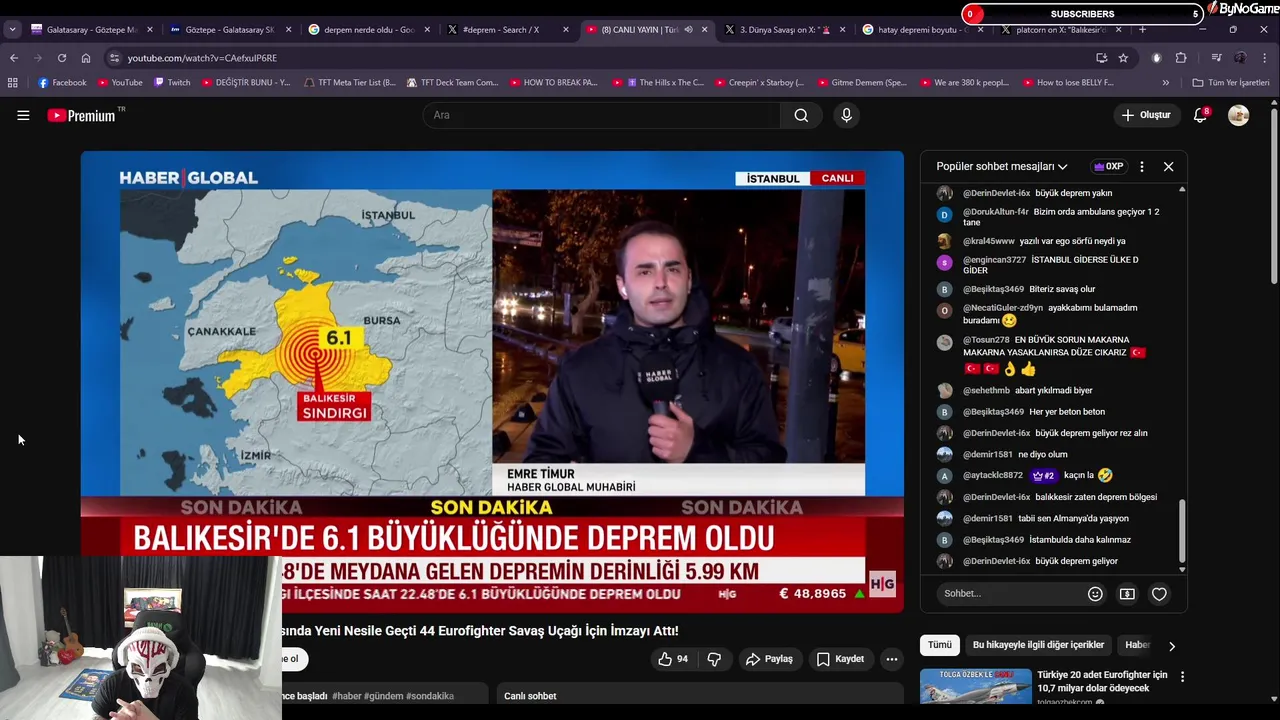
Task: Go back in browser history
Action: 14,58
